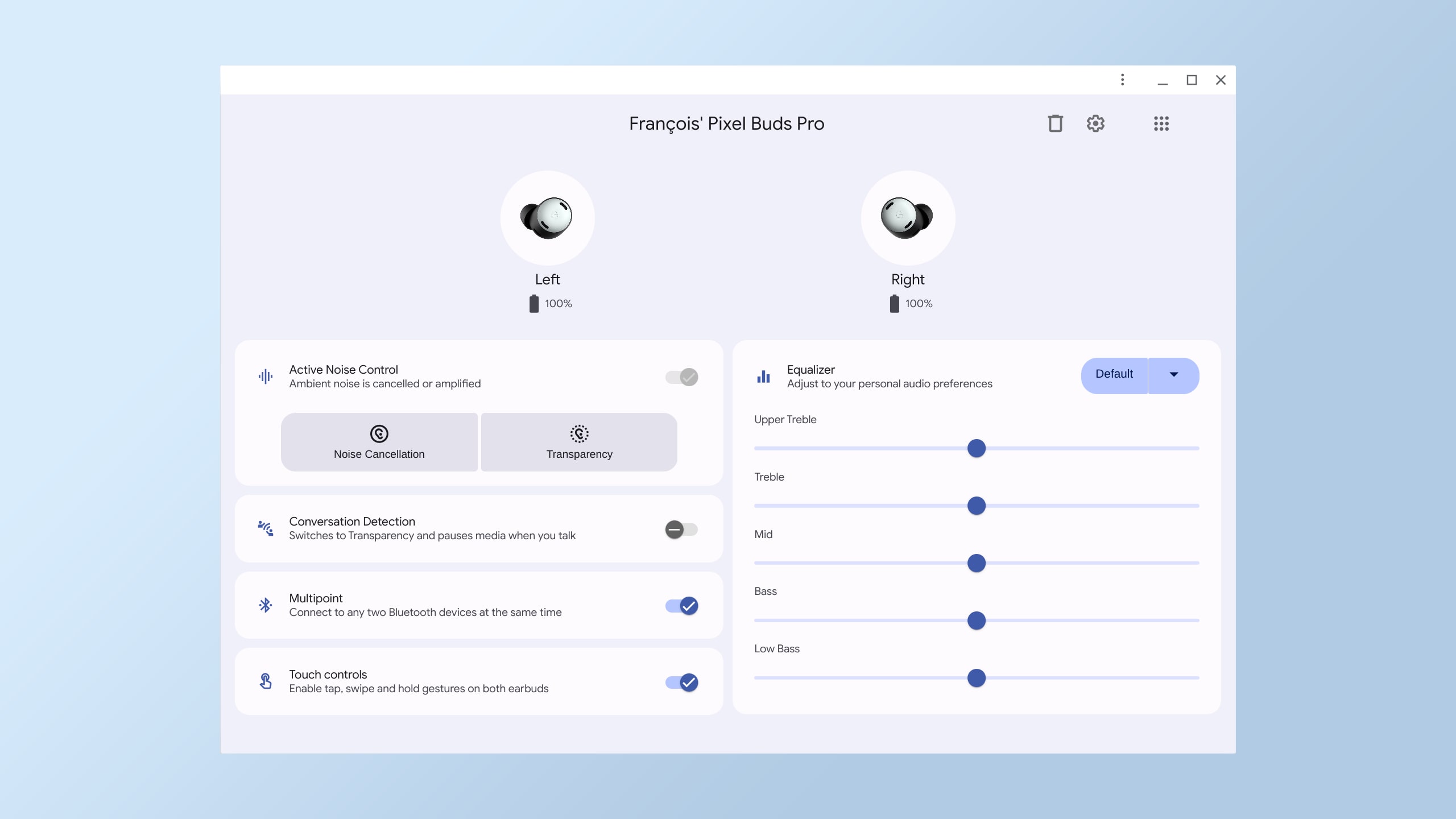The height and width of the screenshot is (819, 1456).
Task: Click the three-dot menu options
Action: pos(1122,80)
